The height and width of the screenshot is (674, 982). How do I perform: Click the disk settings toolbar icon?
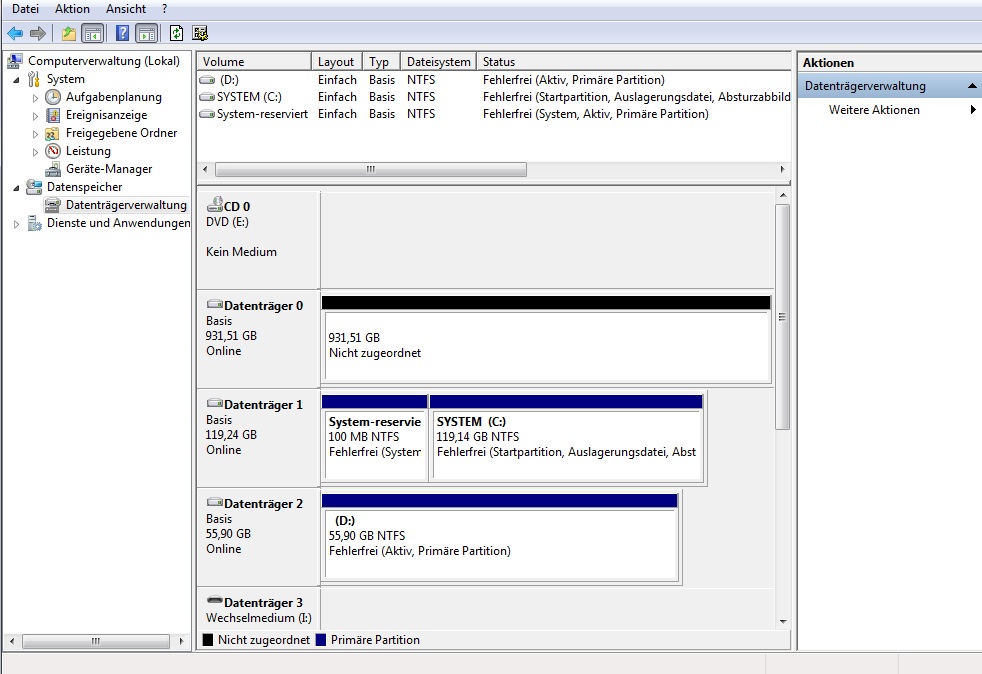[x=200, y=33]
